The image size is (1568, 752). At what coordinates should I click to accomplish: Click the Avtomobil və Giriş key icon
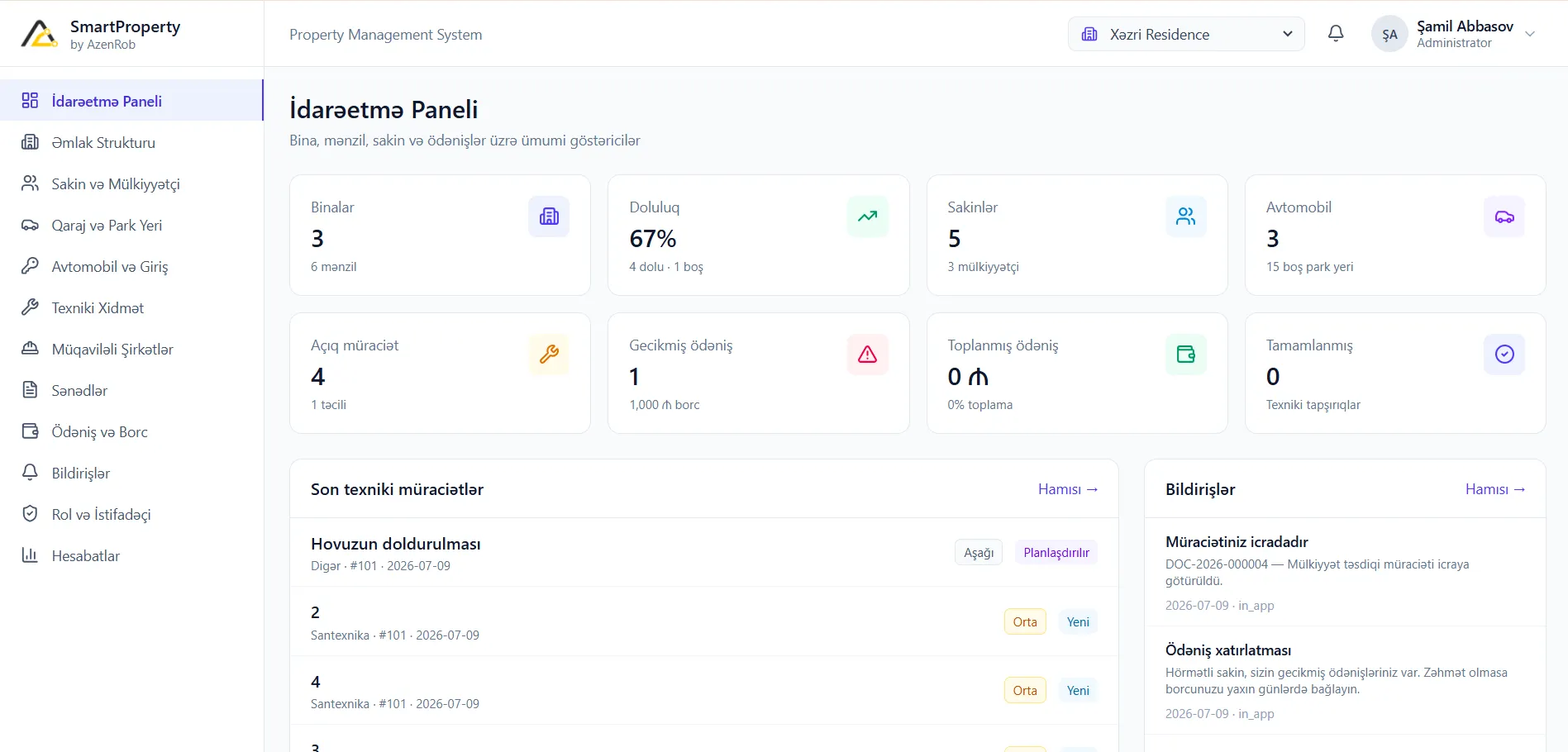pos(30,266)
